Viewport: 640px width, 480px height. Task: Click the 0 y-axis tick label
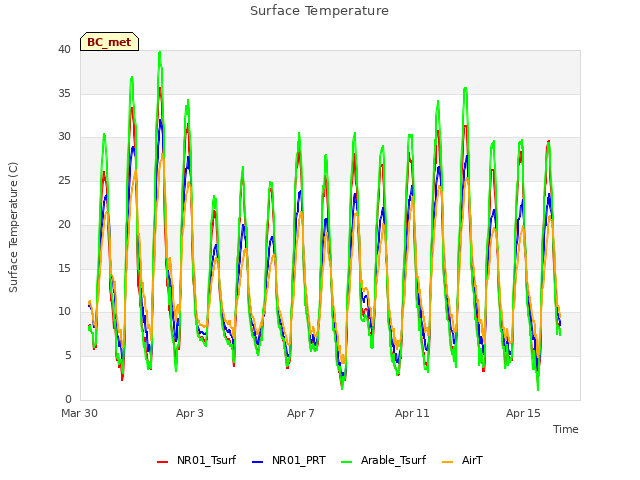pyautogui.click(x=68, y=399)
